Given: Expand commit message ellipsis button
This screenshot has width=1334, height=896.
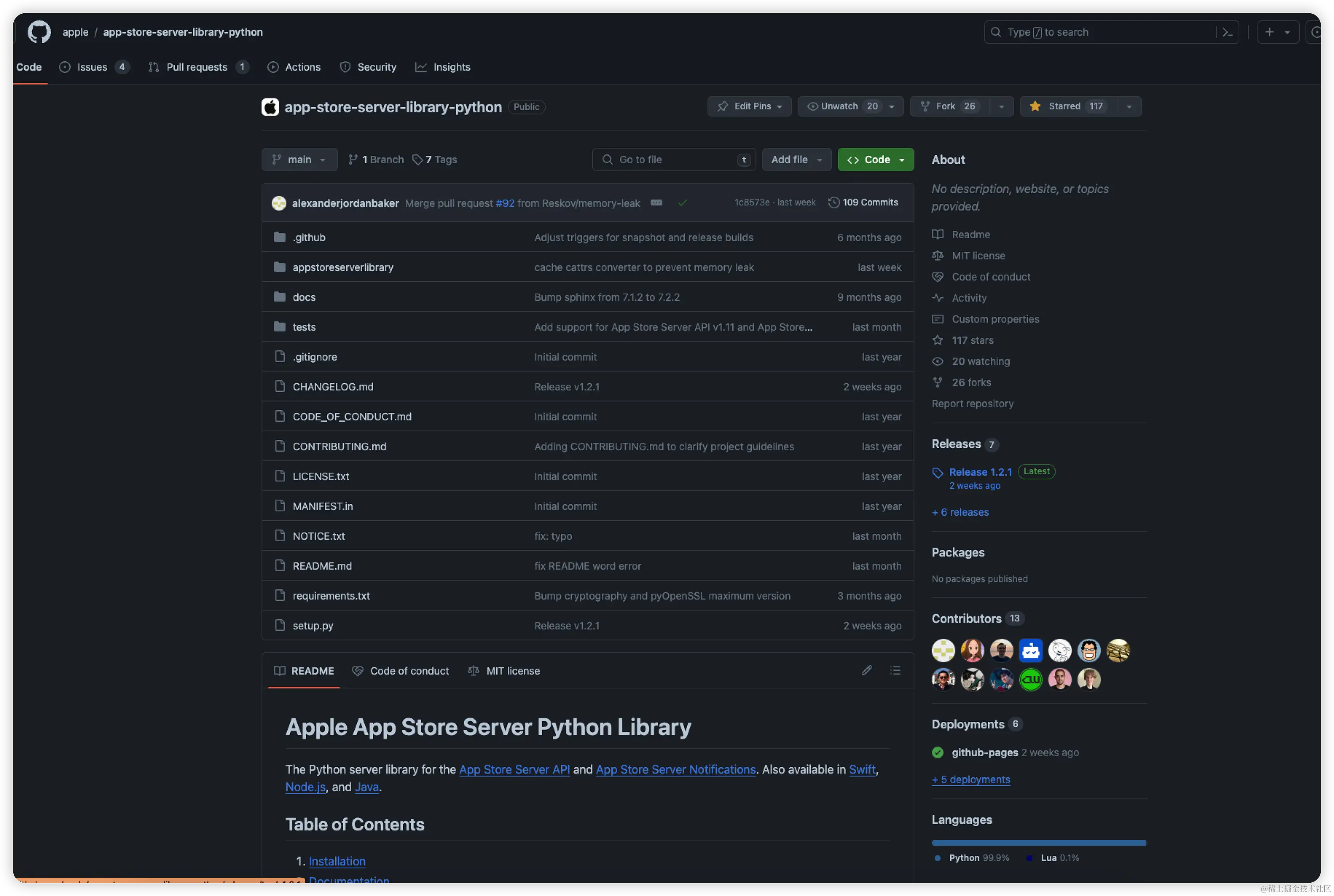Looking at the screenshot, I should coord(656,203).
